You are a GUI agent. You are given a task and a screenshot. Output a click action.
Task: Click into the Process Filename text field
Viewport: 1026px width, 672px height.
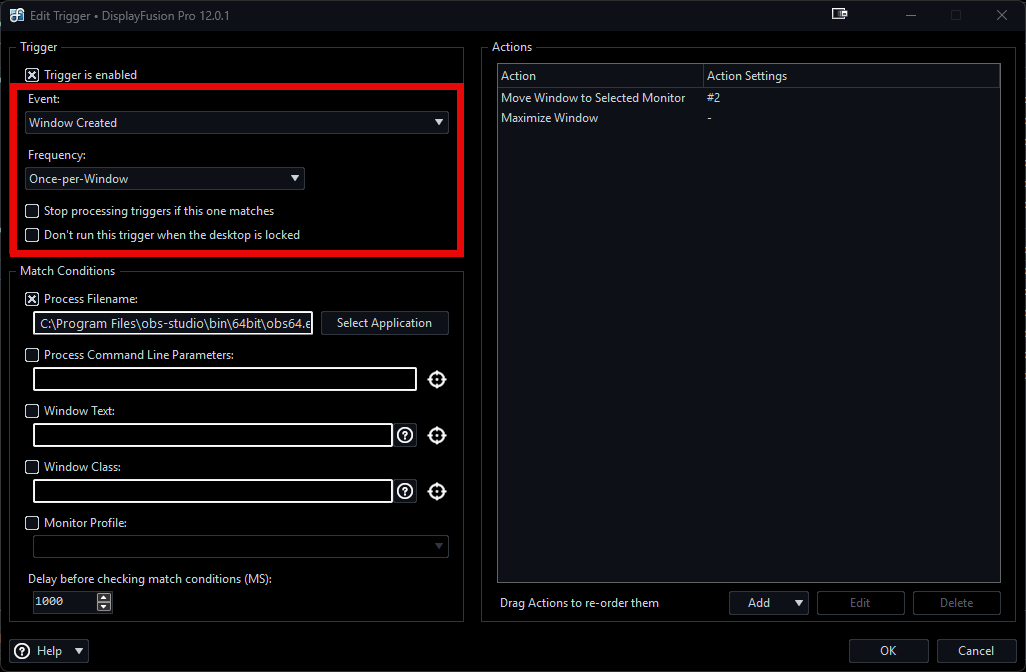(x=173, y=323)
